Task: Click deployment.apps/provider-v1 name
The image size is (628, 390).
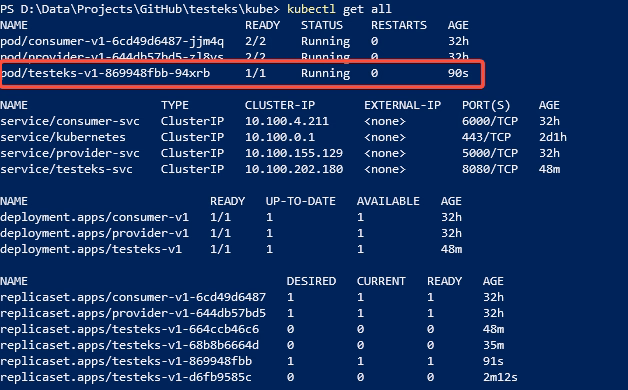Action: pyautogui.click(x=95, y=233)
